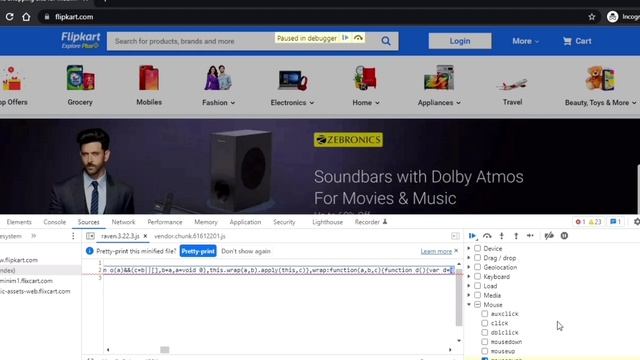Expand the Keyboard category
Screen dimensions: 640x360
click(x=469, y=276)
